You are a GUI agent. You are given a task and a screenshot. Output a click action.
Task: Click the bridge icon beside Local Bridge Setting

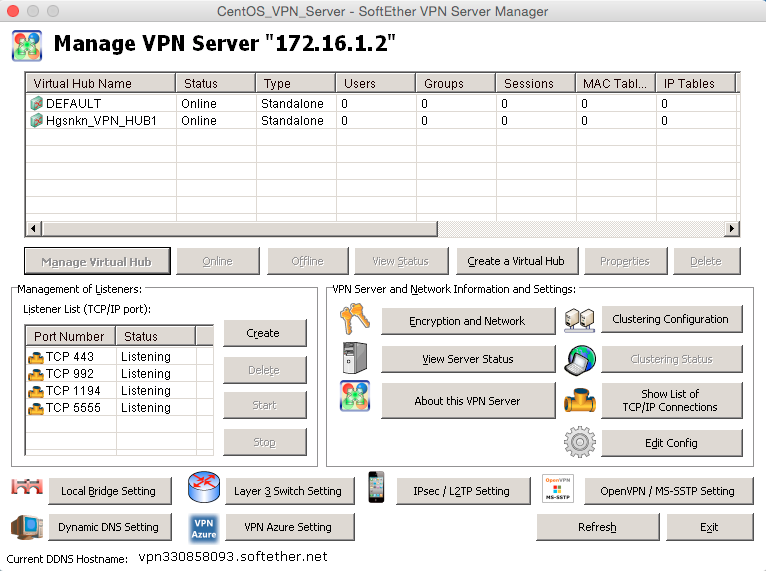coord(27,486)
